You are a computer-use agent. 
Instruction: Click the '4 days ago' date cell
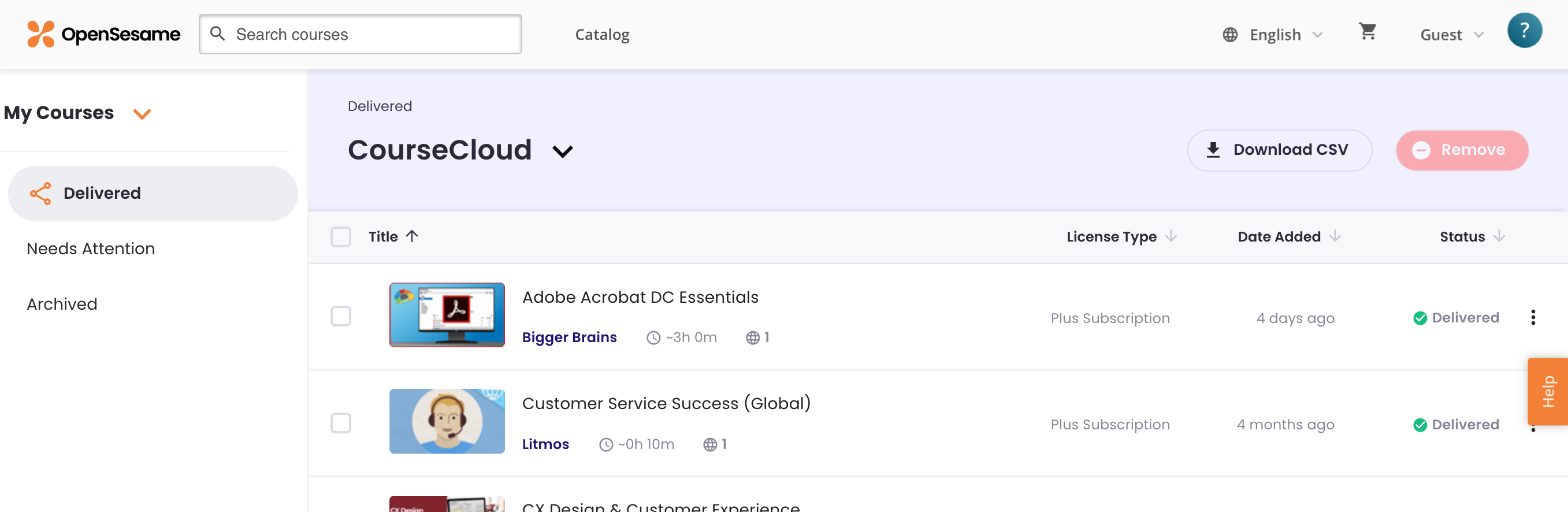click(1295, 318)
